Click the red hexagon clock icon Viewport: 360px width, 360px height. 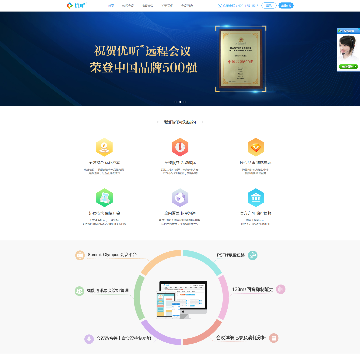coord(180,147)
